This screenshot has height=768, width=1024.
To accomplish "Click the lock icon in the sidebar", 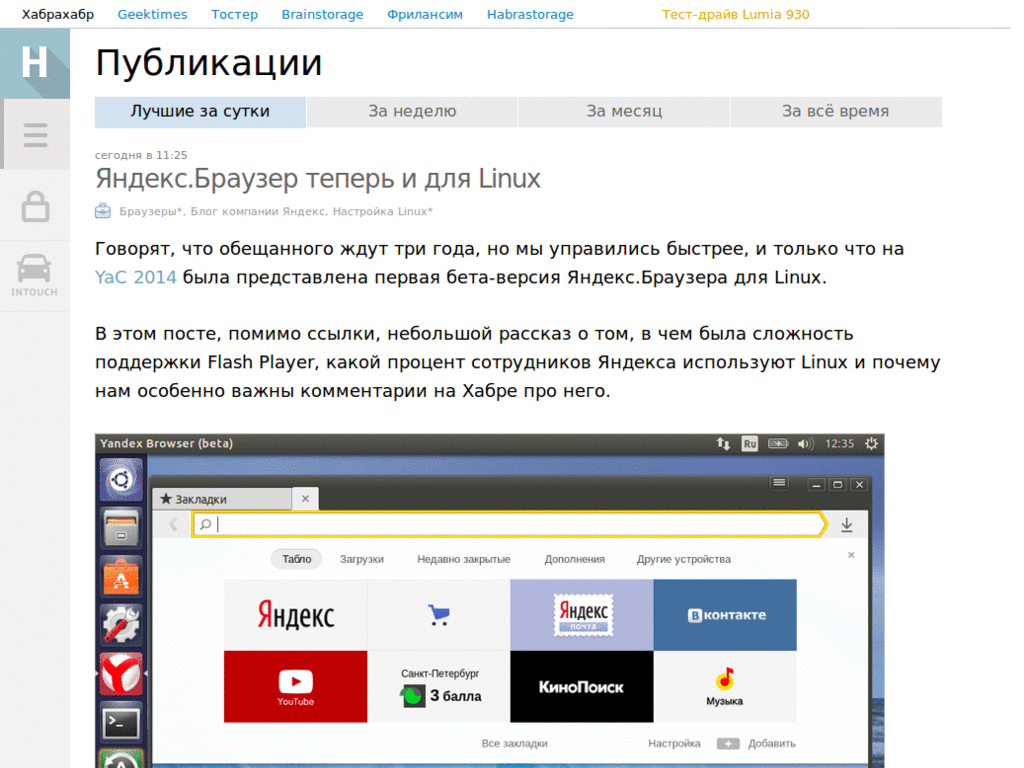I will (35, 206).
